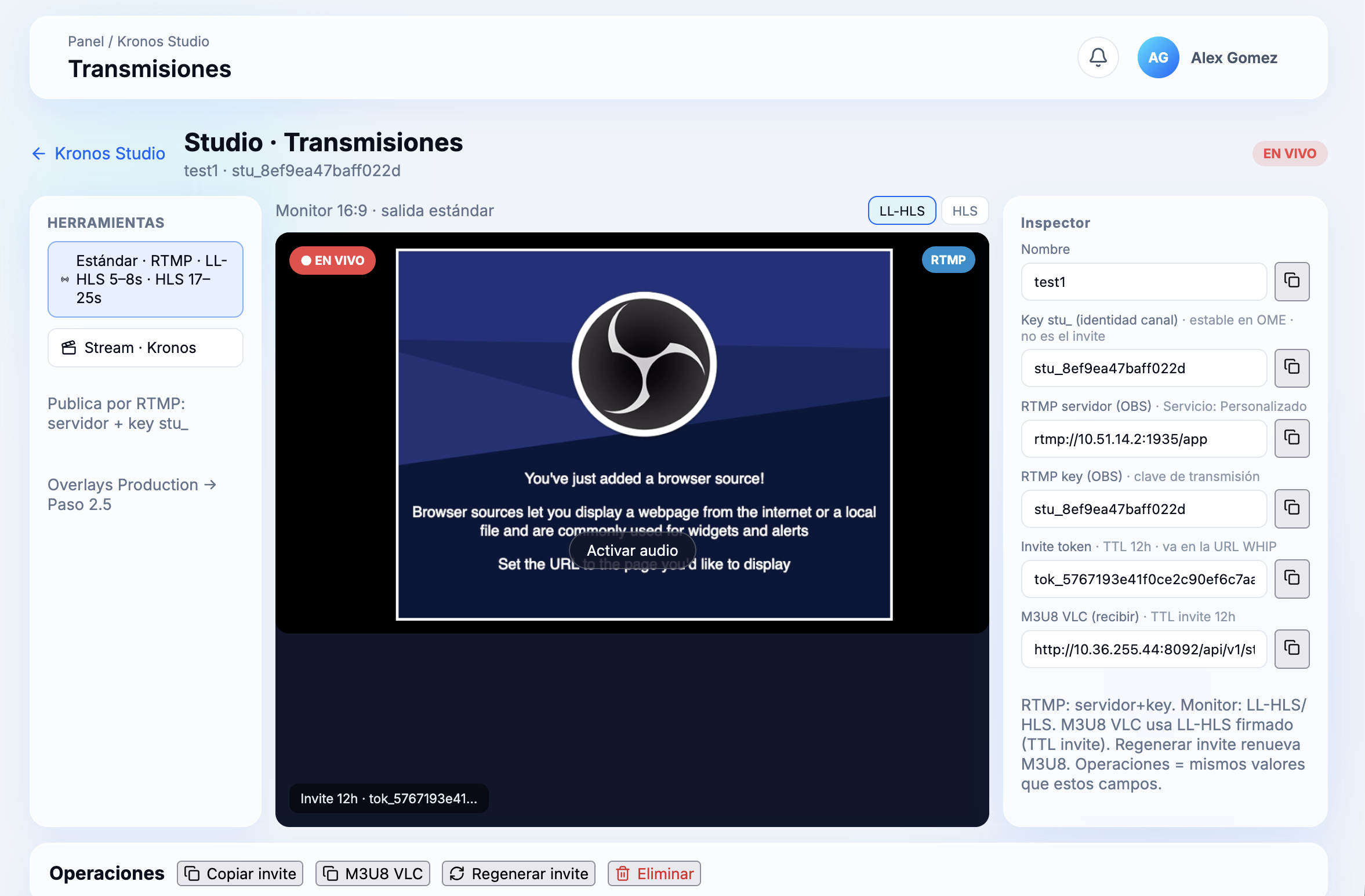Switch monitor to HLS
This screenshot has height=896, width=1365.
click(x=965, y=211)
